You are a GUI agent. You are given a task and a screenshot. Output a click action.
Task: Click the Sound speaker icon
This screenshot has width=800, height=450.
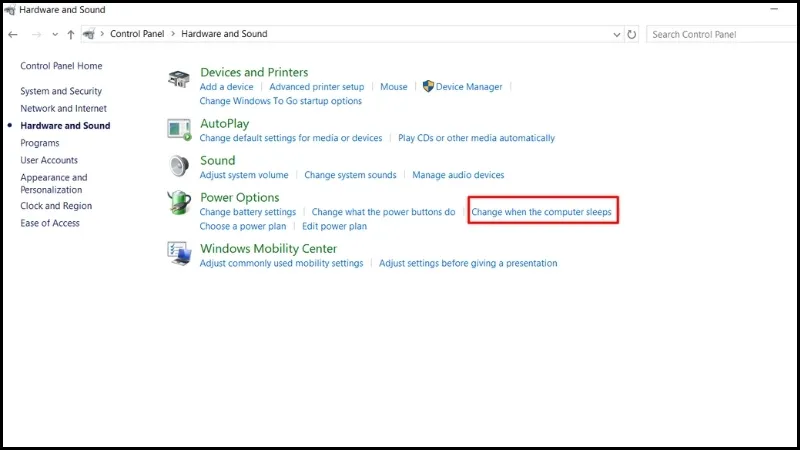[179, 165]
